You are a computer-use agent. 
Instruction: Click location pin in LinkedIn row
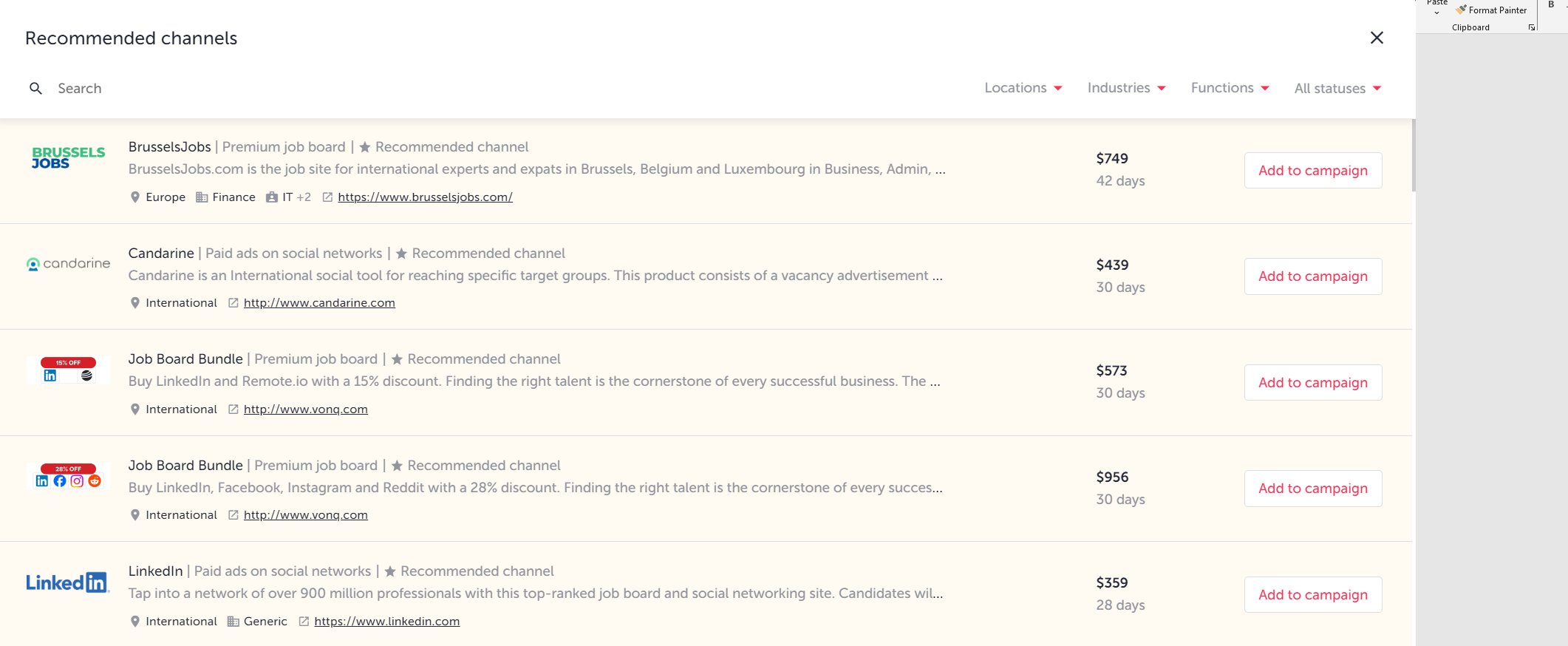coord(134,622)
